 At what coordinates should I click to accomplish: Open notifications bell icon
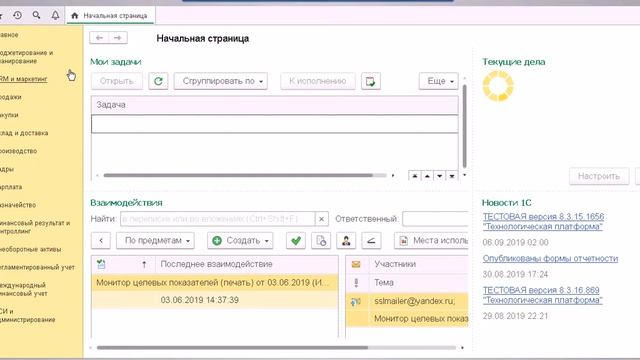pyautogui.click(x=55, y=16)
